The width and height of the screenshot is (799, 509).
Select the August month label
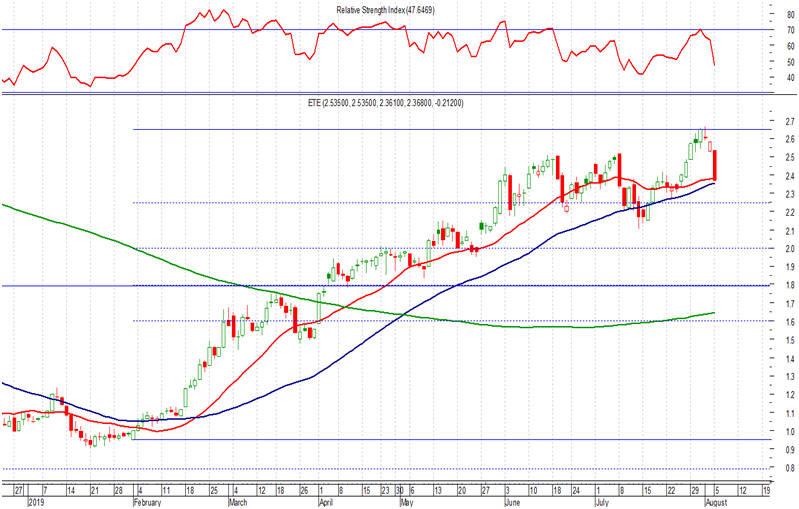(x=716, y=502)
